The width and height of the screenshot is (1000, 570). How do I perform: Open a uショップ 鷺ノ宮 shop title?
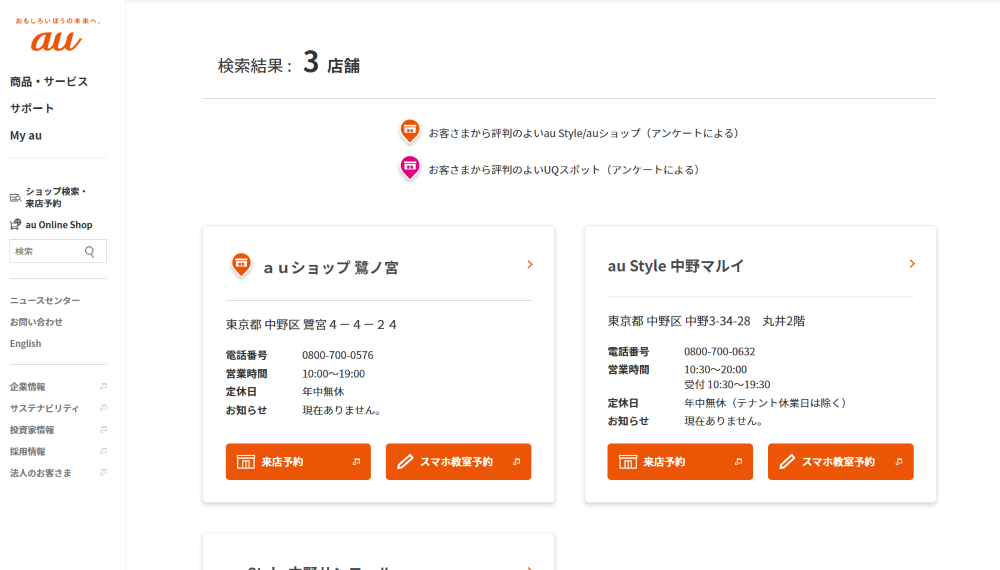330,267
